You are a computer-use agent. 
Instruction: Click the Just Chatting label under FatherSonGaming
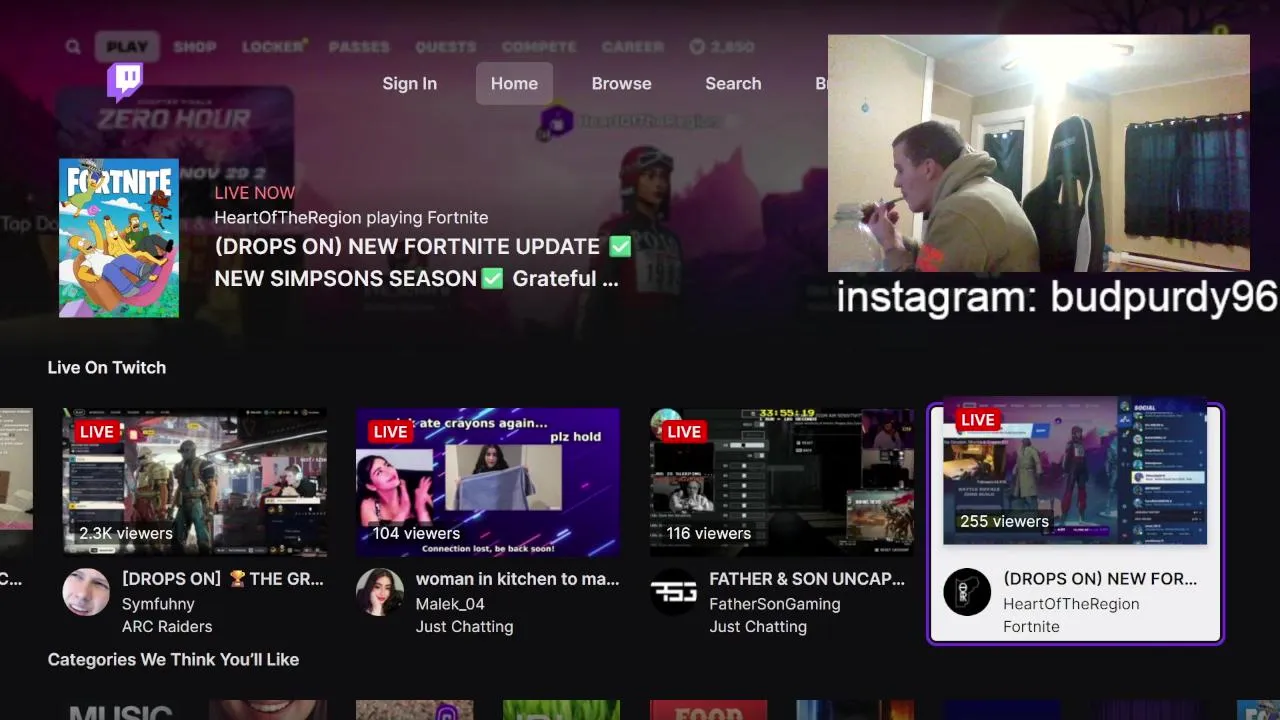tap(758, 627)
